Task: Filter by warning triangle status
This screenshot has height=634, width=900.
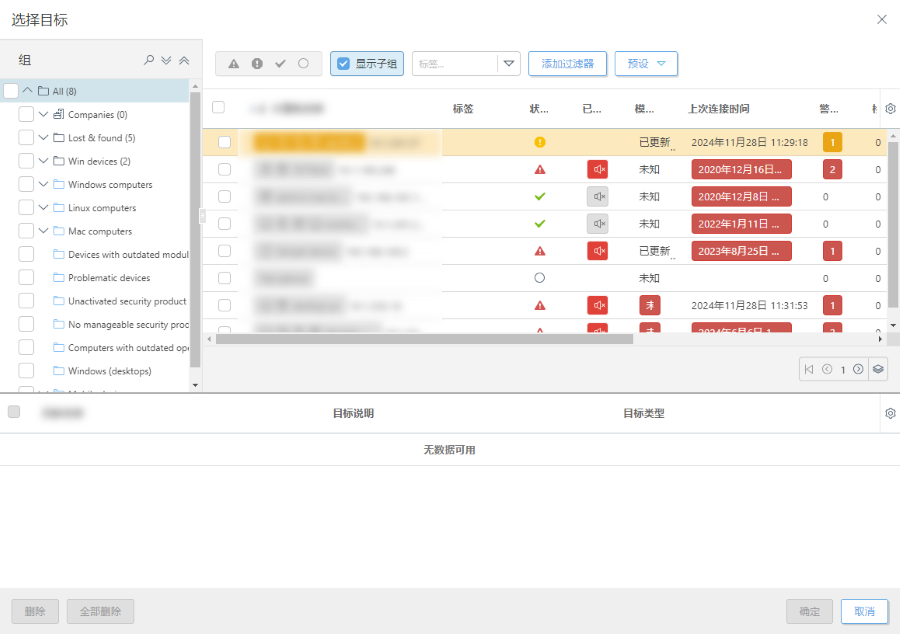Action: click(234, 64)
